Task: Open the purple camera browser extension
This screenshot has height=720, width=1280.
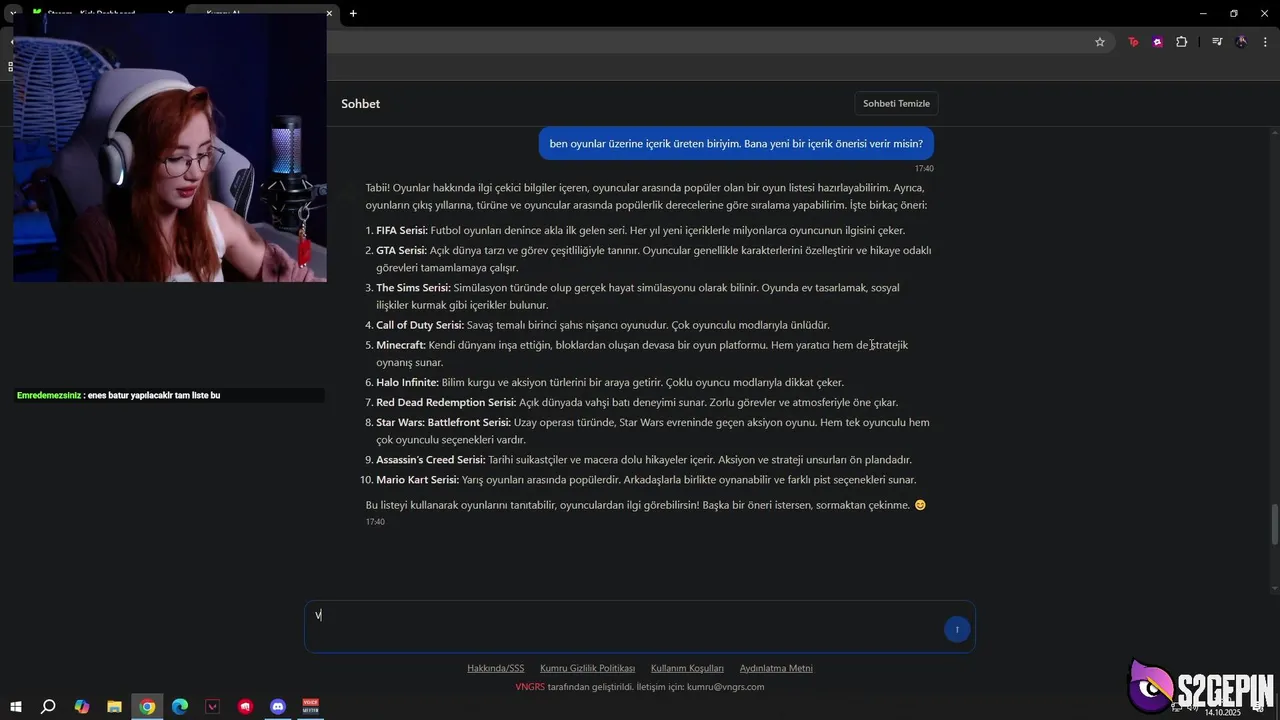Action: [1157, 42]
